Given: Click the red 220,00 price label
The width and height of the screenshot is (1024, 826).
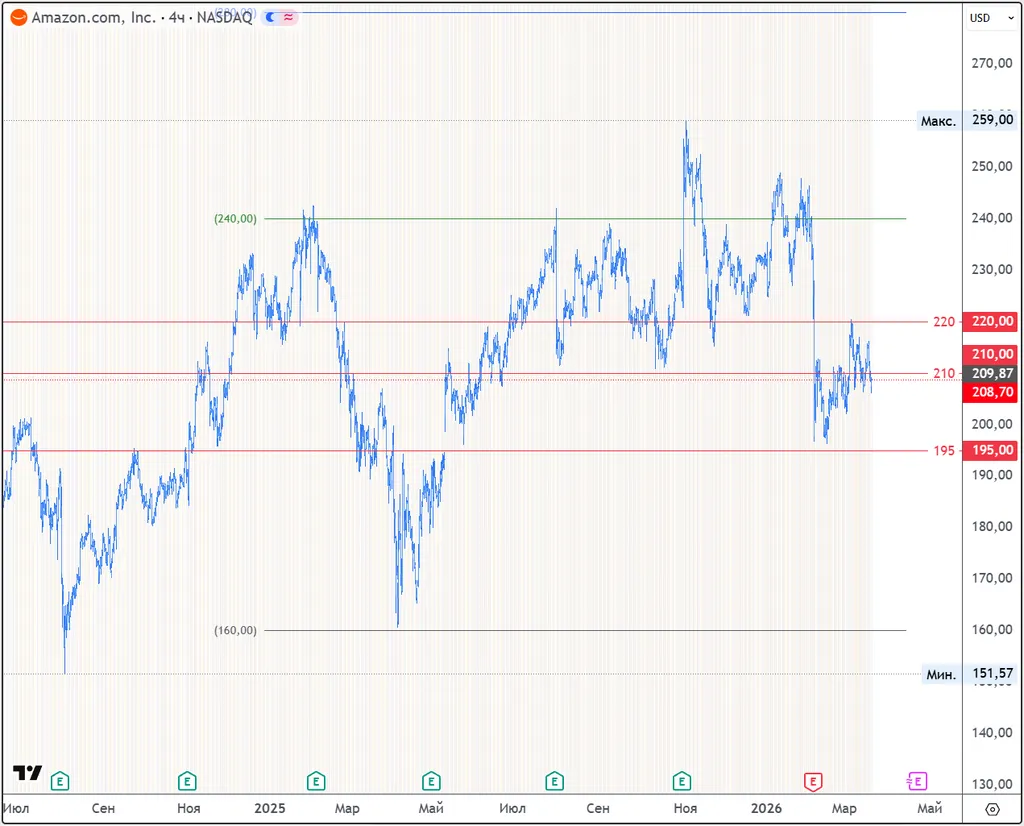Looking at the screenshot, I should tap(990, 321).
